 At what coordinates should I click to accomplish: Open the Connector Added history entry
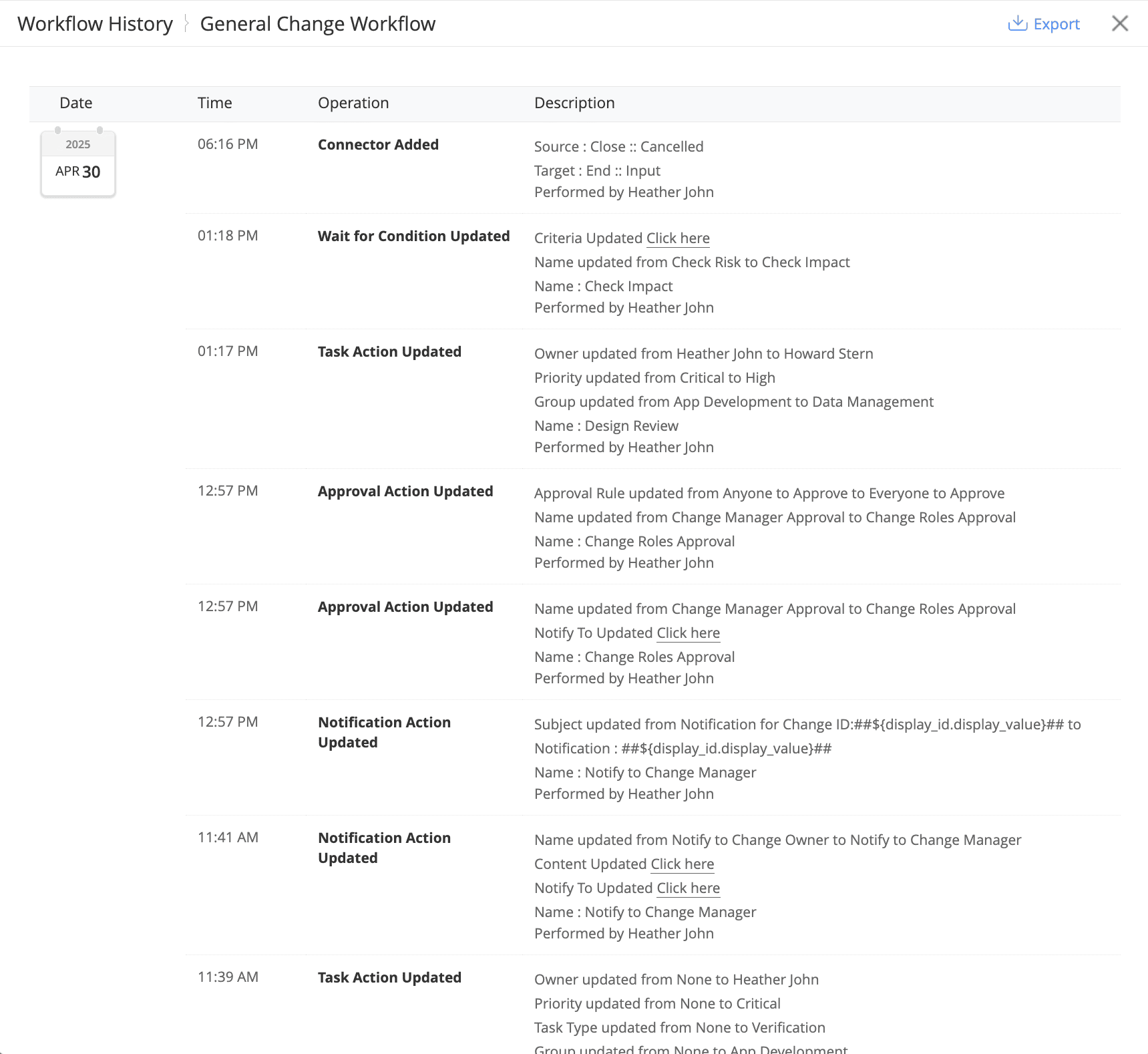tap(378, 144)
